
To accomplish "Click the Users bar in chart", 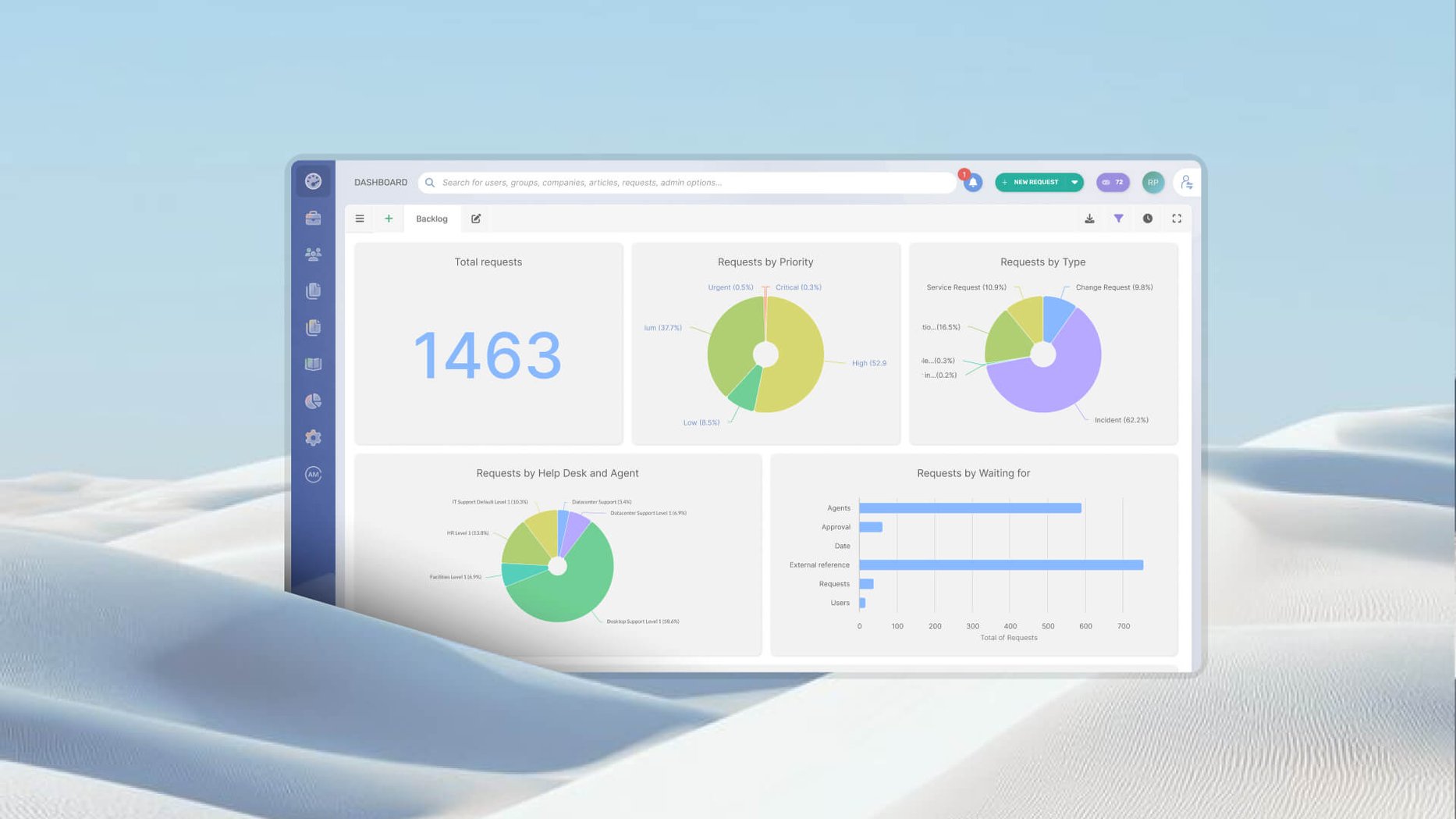I will (862, 603).
